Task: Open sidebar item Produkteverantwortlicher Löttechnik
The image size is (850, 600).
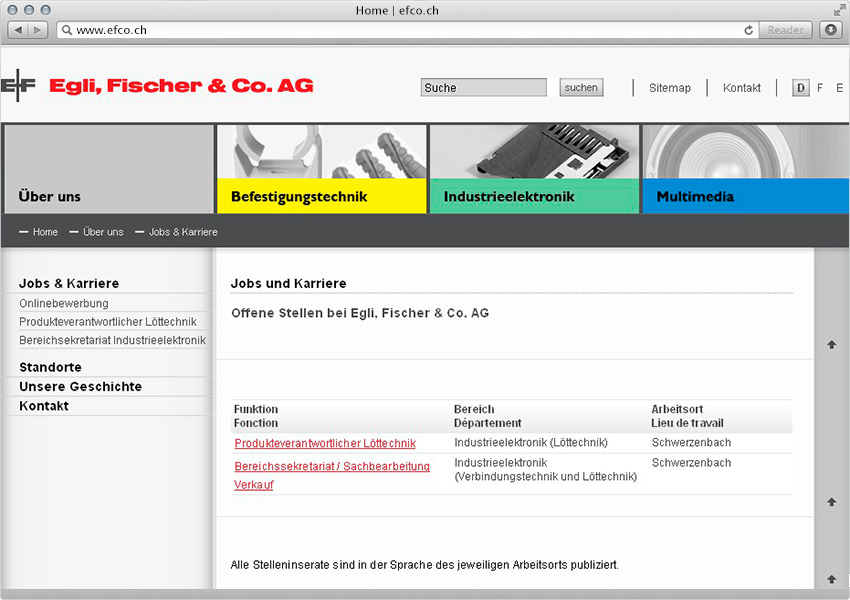Action: click(x=108, y=321)
